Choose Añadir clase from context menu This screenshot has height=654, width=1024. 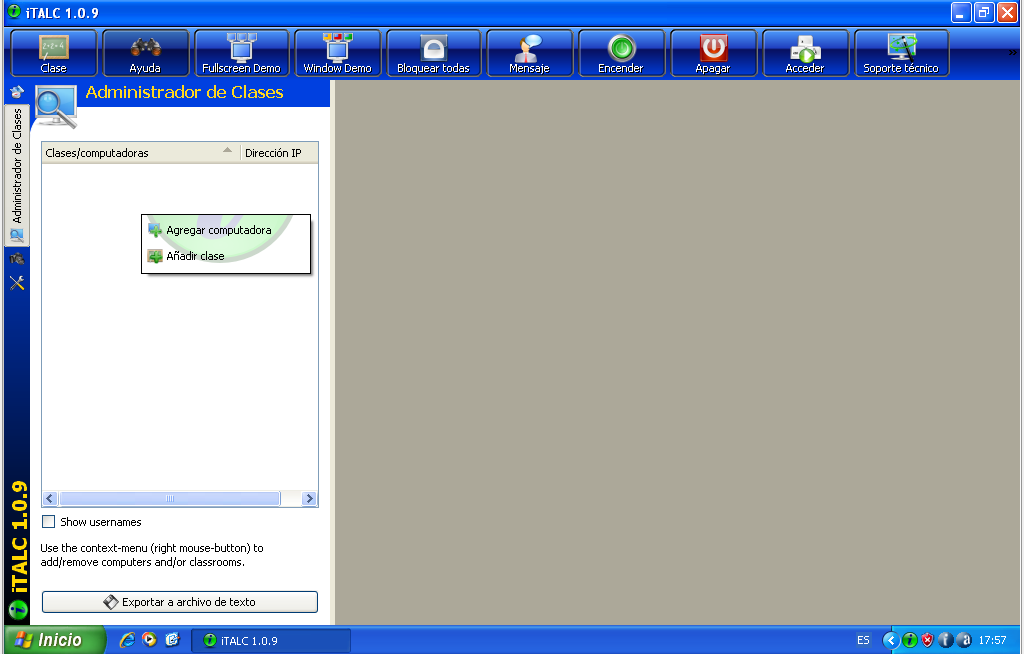(x=195, y=256)
